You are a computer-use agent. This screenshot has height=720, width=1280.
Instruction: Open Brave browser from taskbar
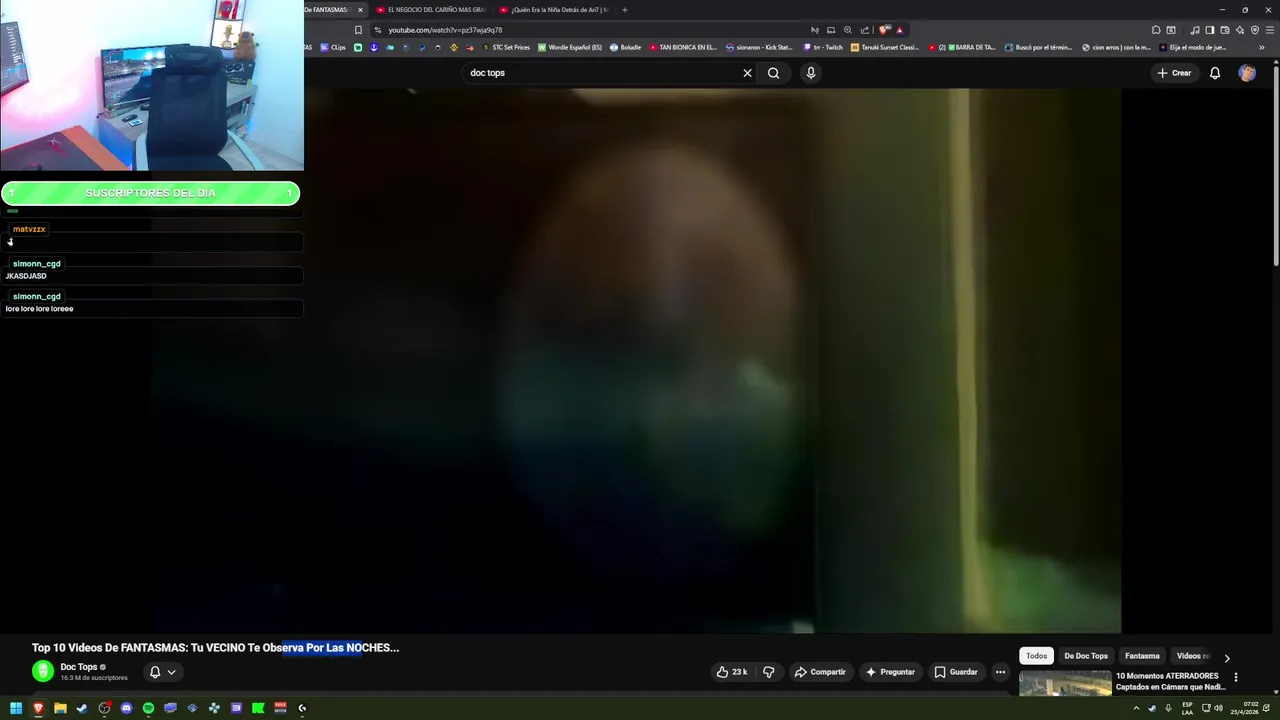point(38,708)
